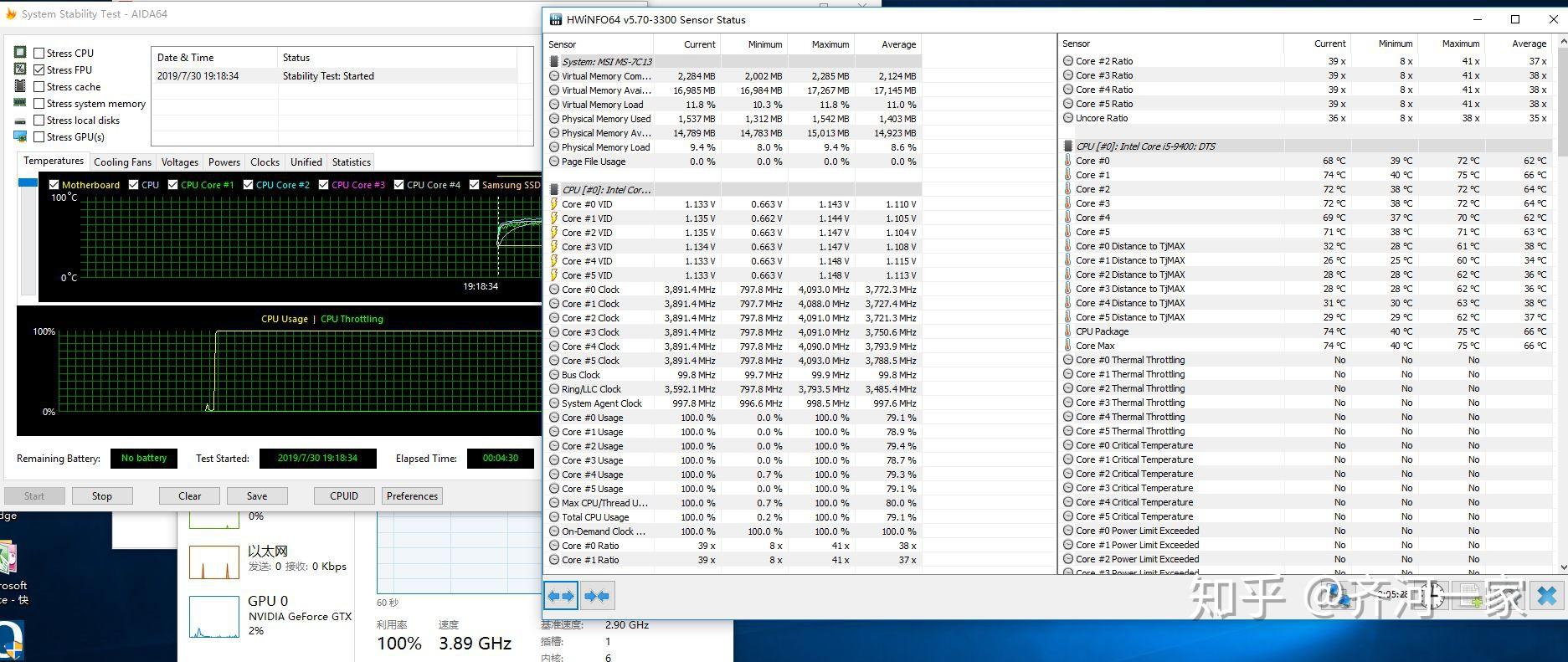This screenshot has width=1568, height=662.
Task: Click thermometer icon of Core #0 temperature row
Action: (1068, 161)
